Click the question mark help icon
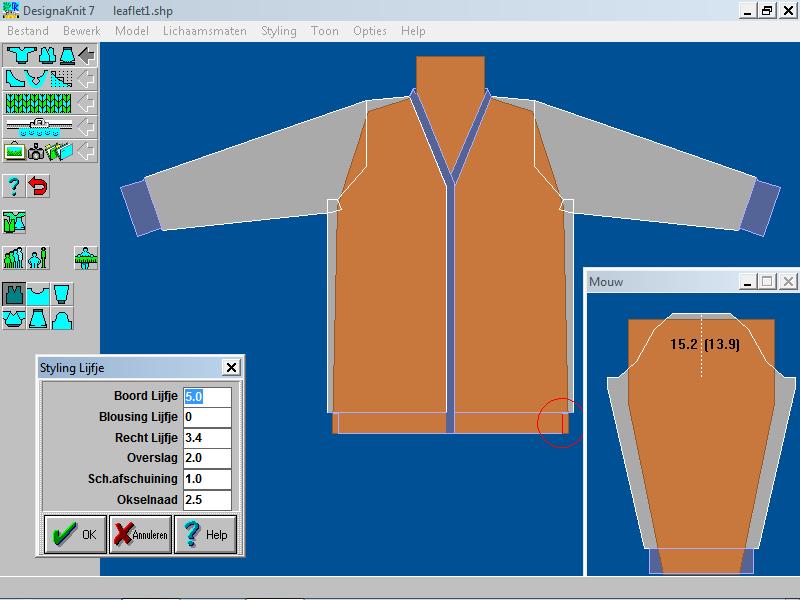This screenshot has height=600, width=800. (14, 186)
